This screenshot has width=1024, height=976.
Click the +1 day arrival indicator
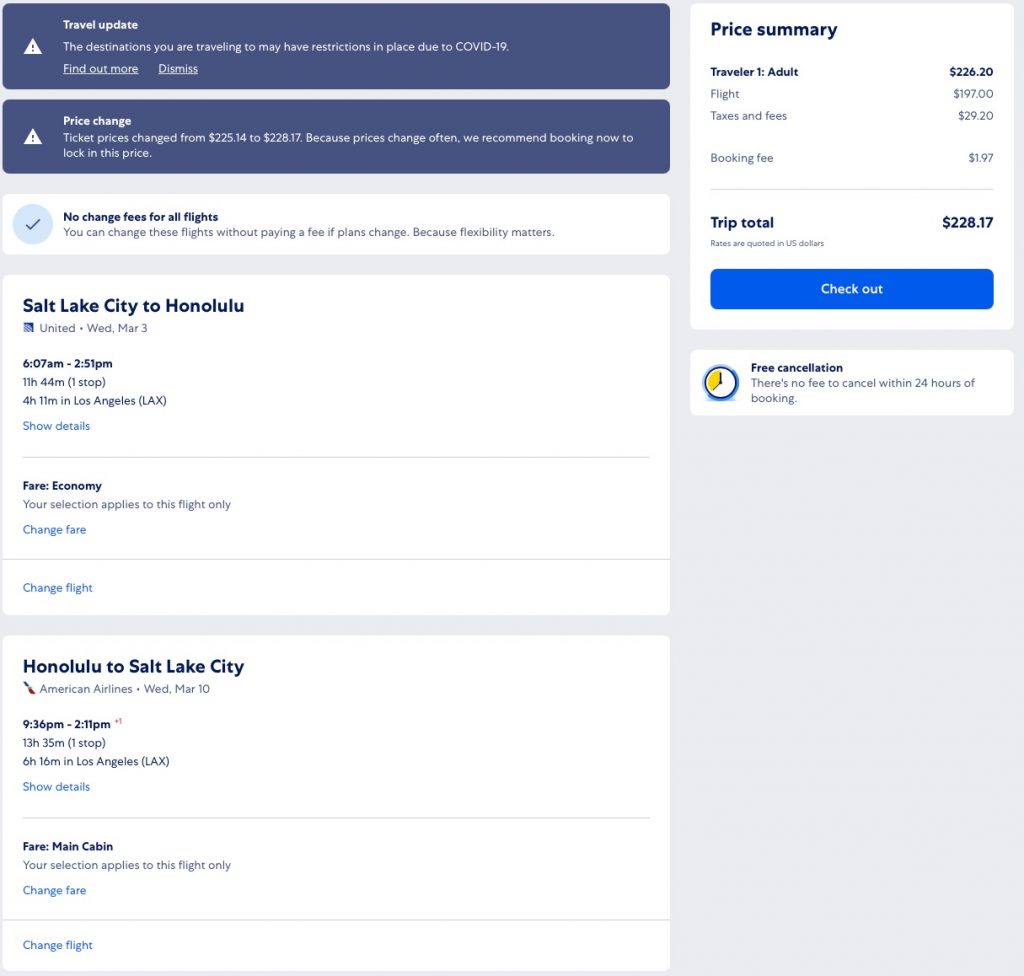118,721
